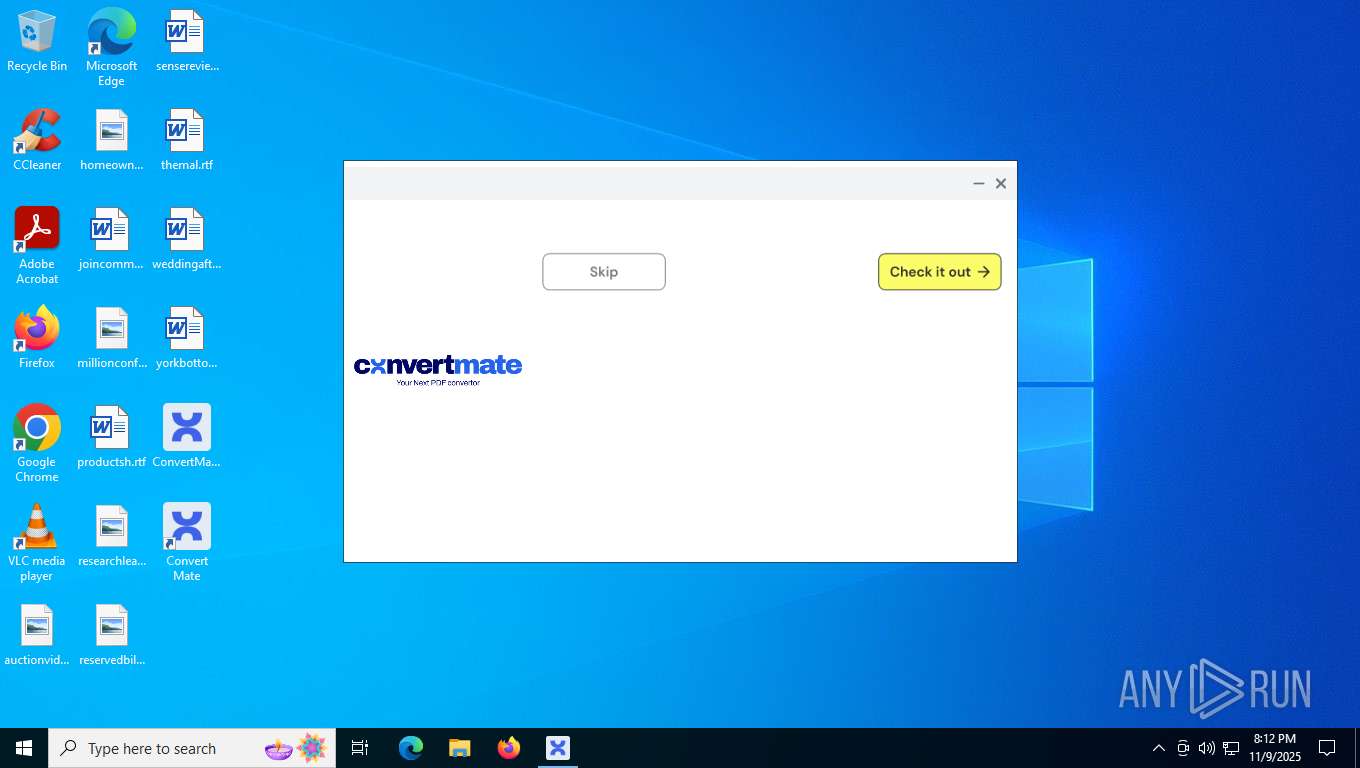Click the Type here to search box
1360x768 pixels.
(x=192, y=748)
